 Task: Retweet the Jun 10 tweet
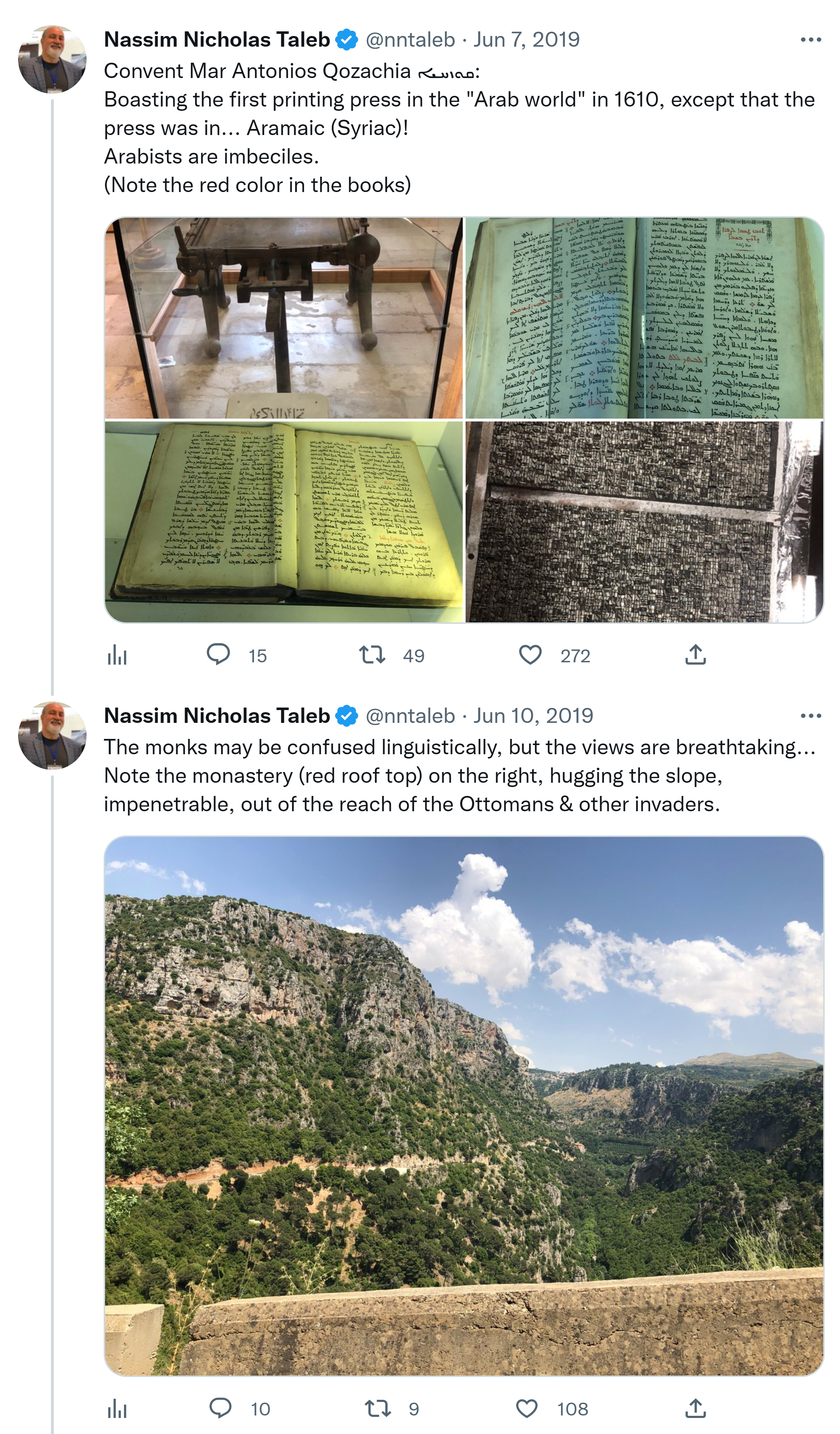click(377, 1408)
